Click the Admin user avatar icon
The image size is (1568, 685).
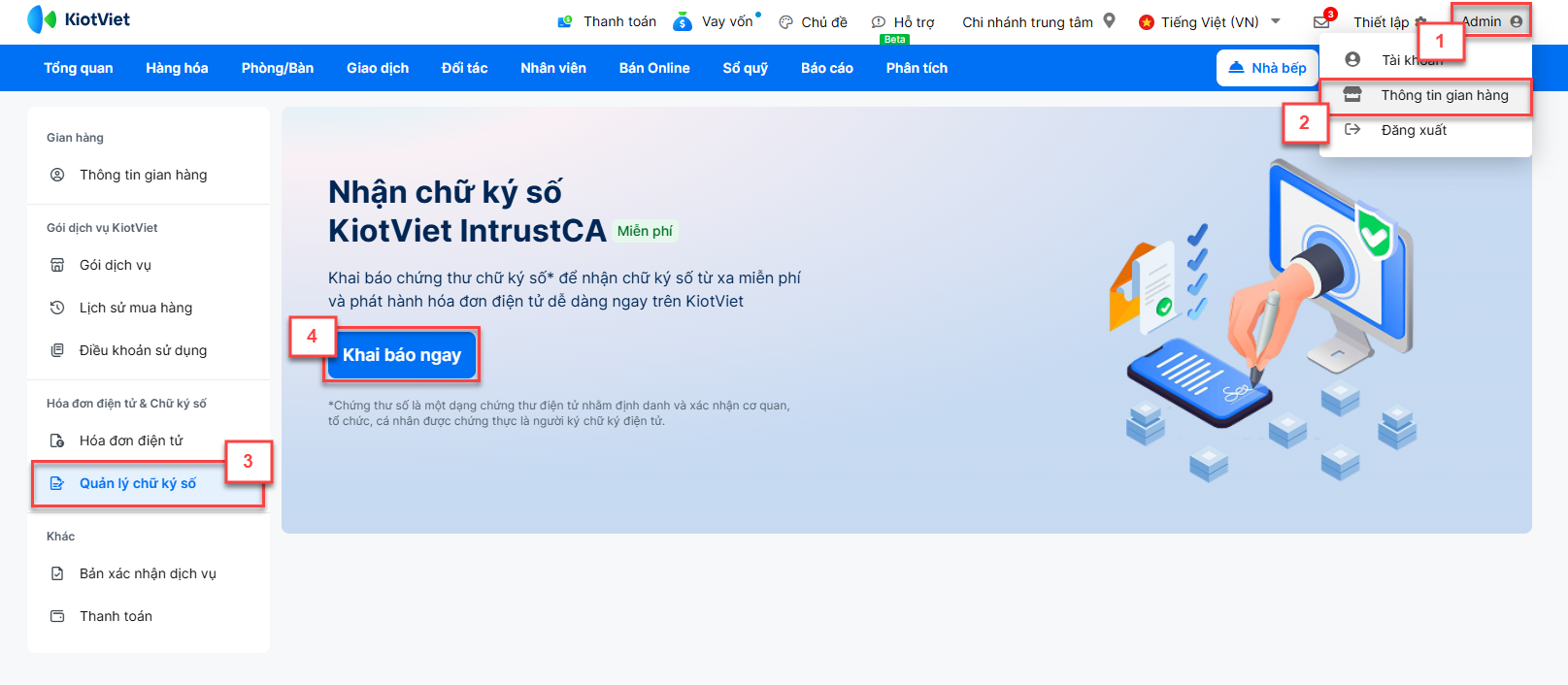point(1517,21)
